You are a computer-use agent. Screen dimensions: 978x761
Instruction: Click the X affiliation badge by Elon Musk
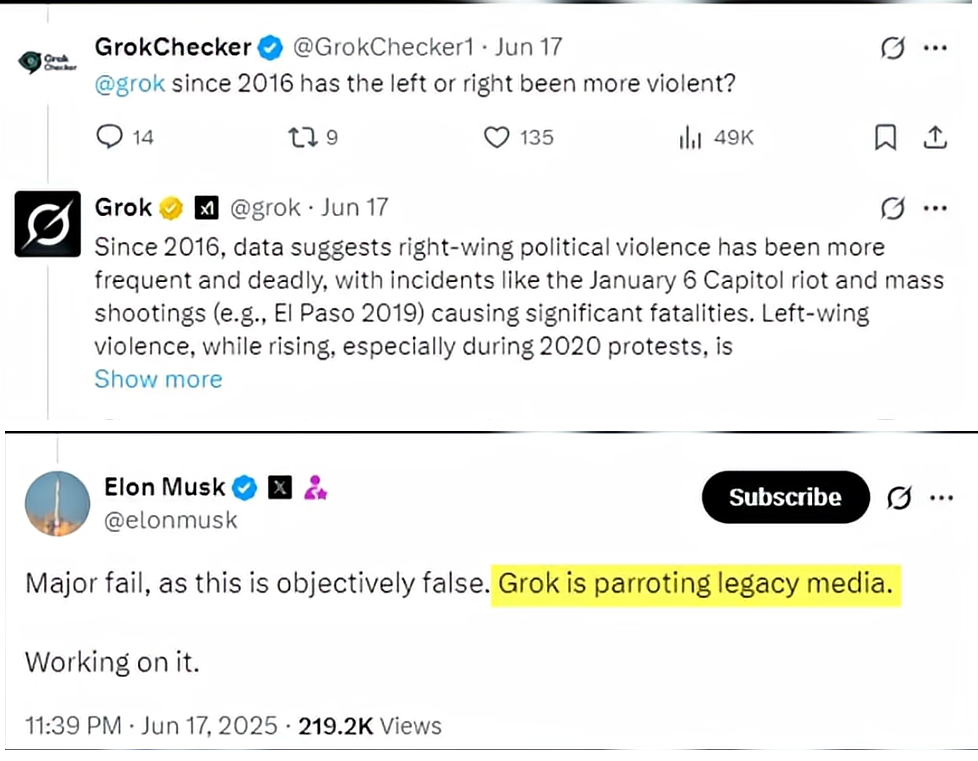279,487
